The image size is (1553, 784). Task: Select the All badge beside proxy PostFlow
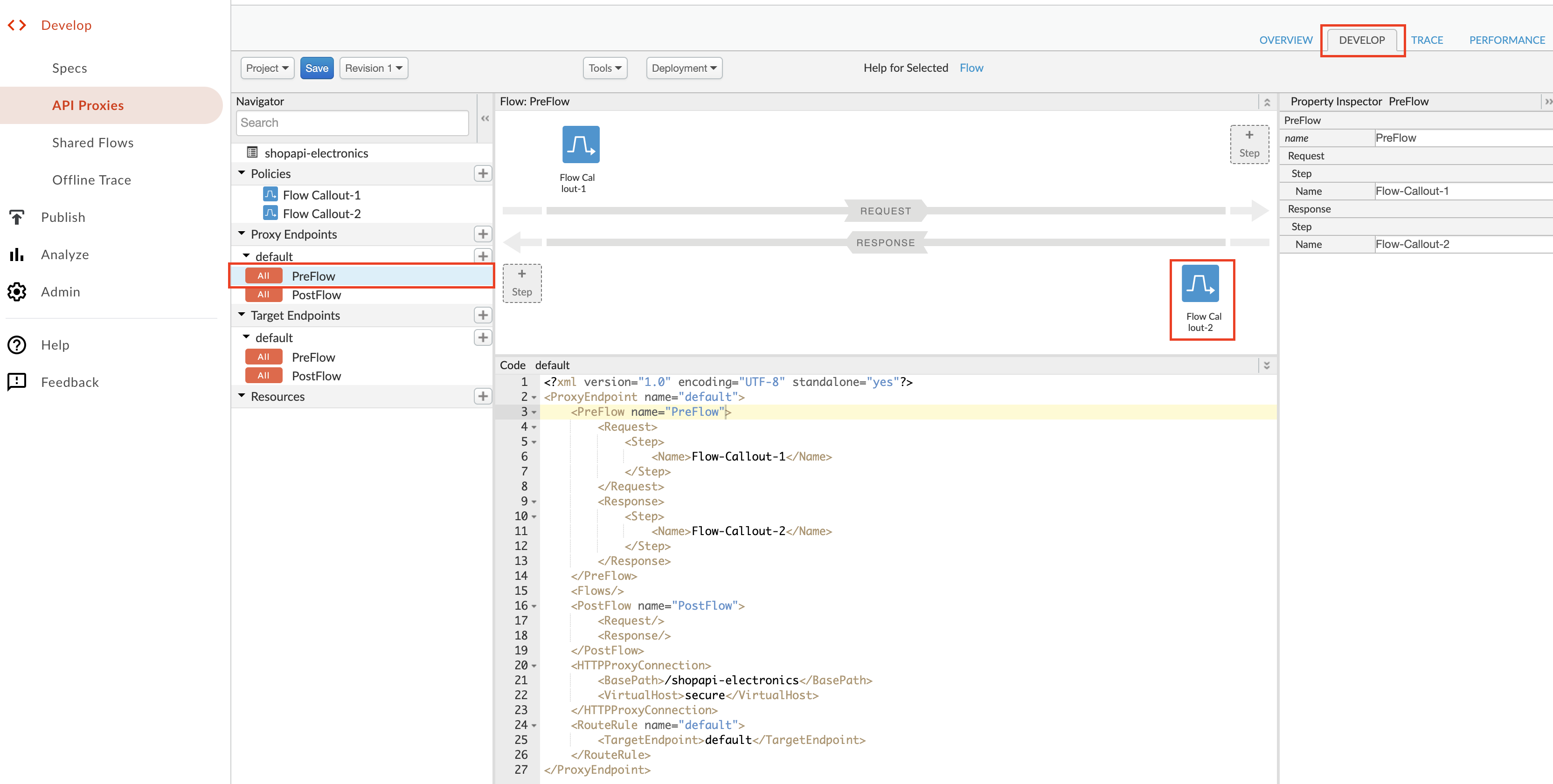click(263, 295)
